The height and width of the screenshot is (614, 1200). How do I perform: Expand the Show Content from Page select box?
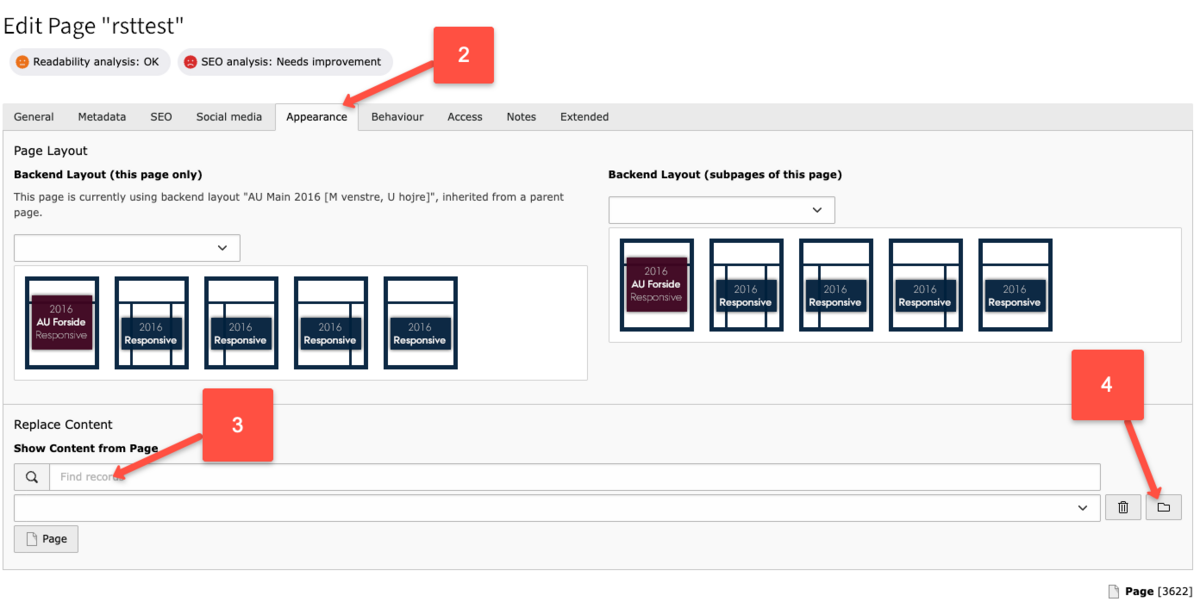[x=557, y=508]
